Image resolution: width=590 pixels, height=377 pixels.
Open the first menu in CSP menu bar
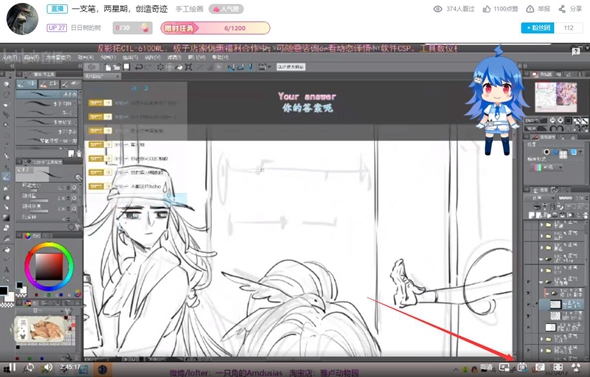[x=10, y=58]
